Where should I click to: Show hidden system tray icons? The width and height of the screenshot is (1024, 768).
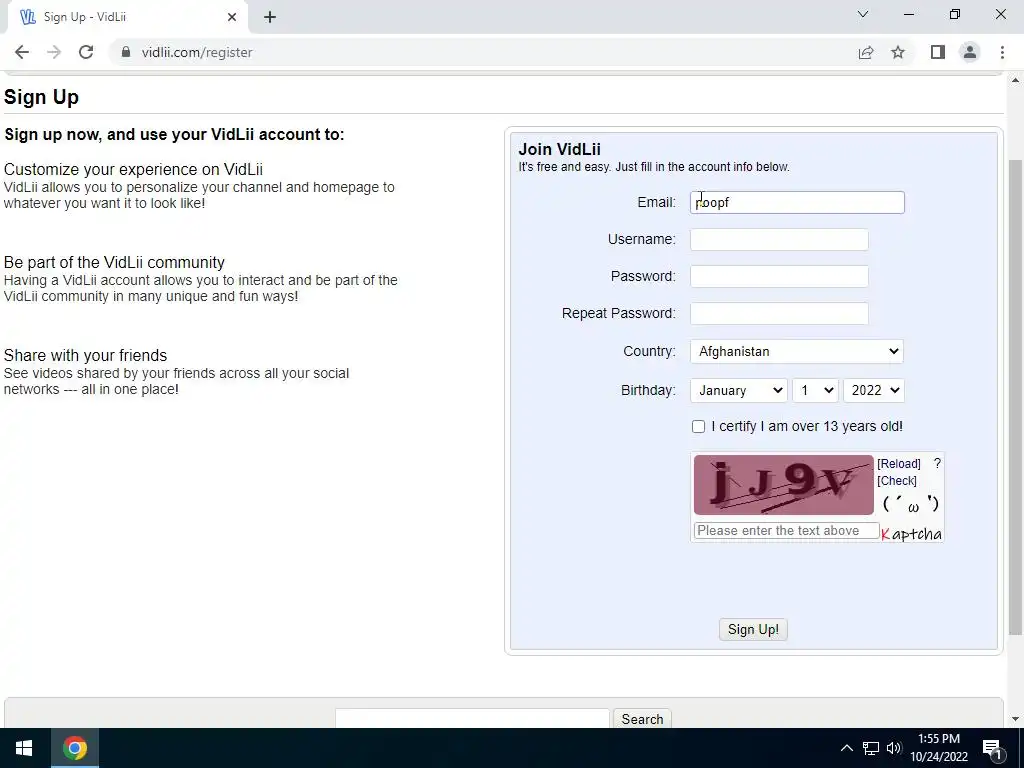(846, 748)
